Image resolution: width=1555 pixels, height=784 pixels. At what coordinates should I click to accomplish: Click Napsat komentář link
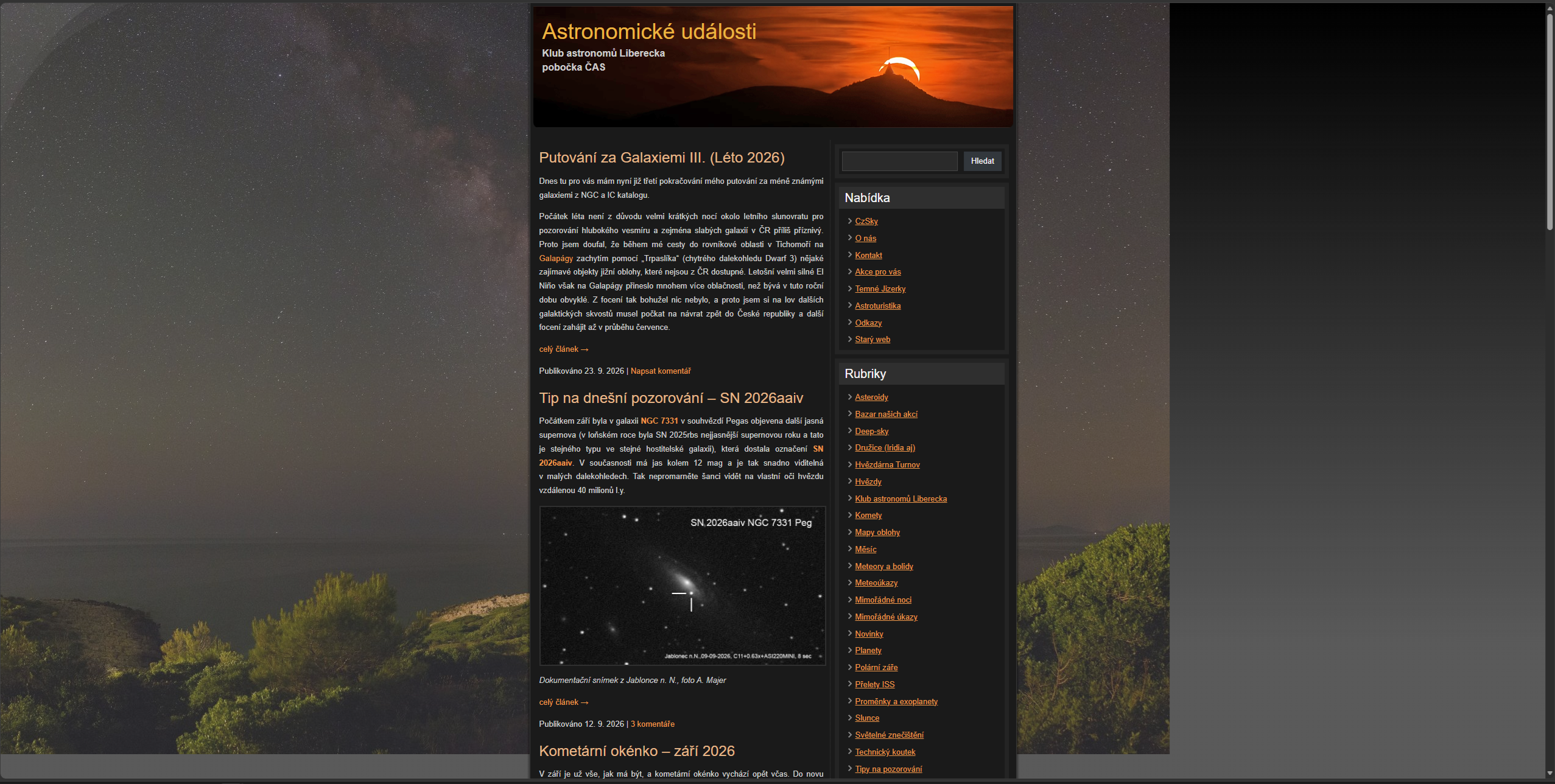pos(661,371)
